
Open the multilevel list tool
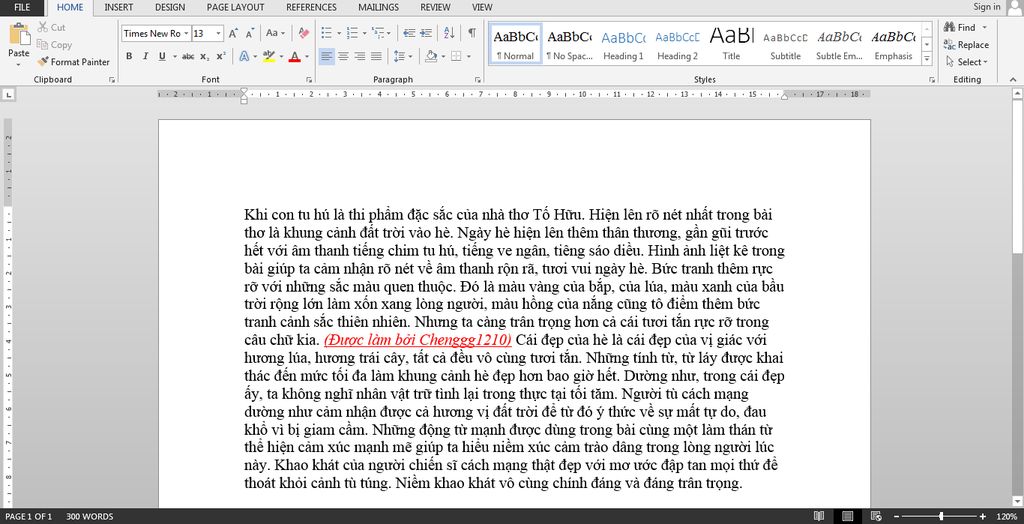(x=377, y=33)
